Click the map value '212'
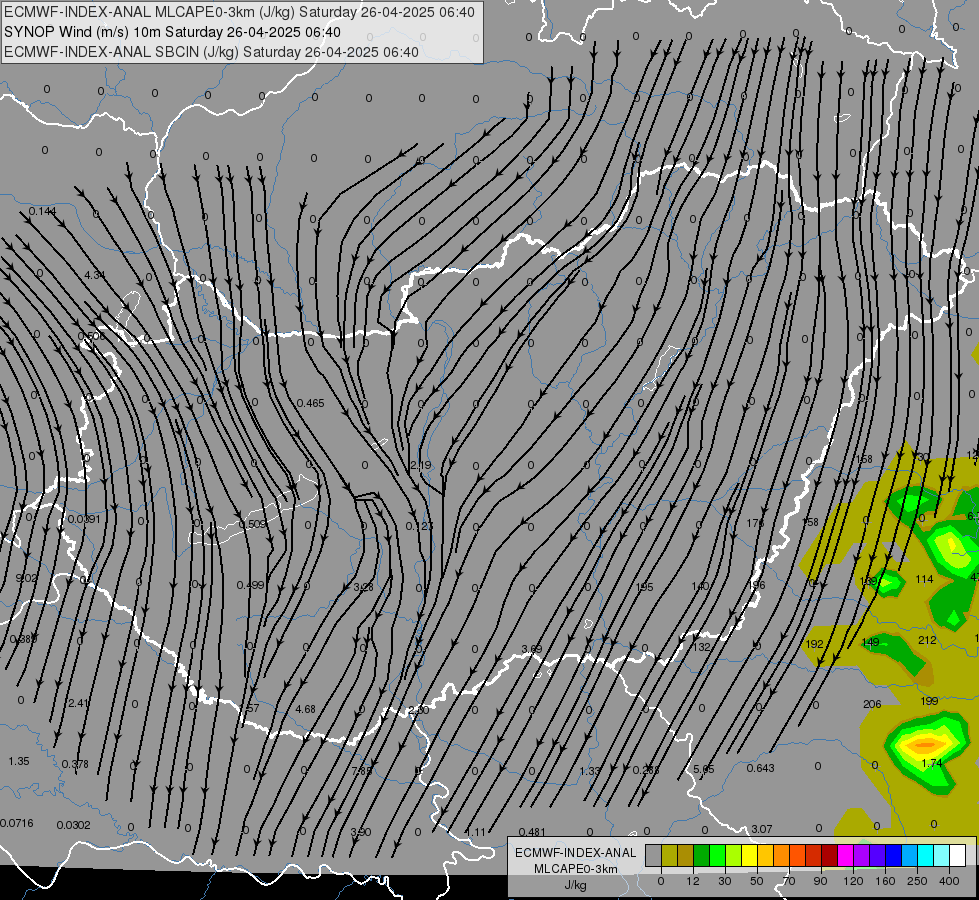 tap(927, 640)
